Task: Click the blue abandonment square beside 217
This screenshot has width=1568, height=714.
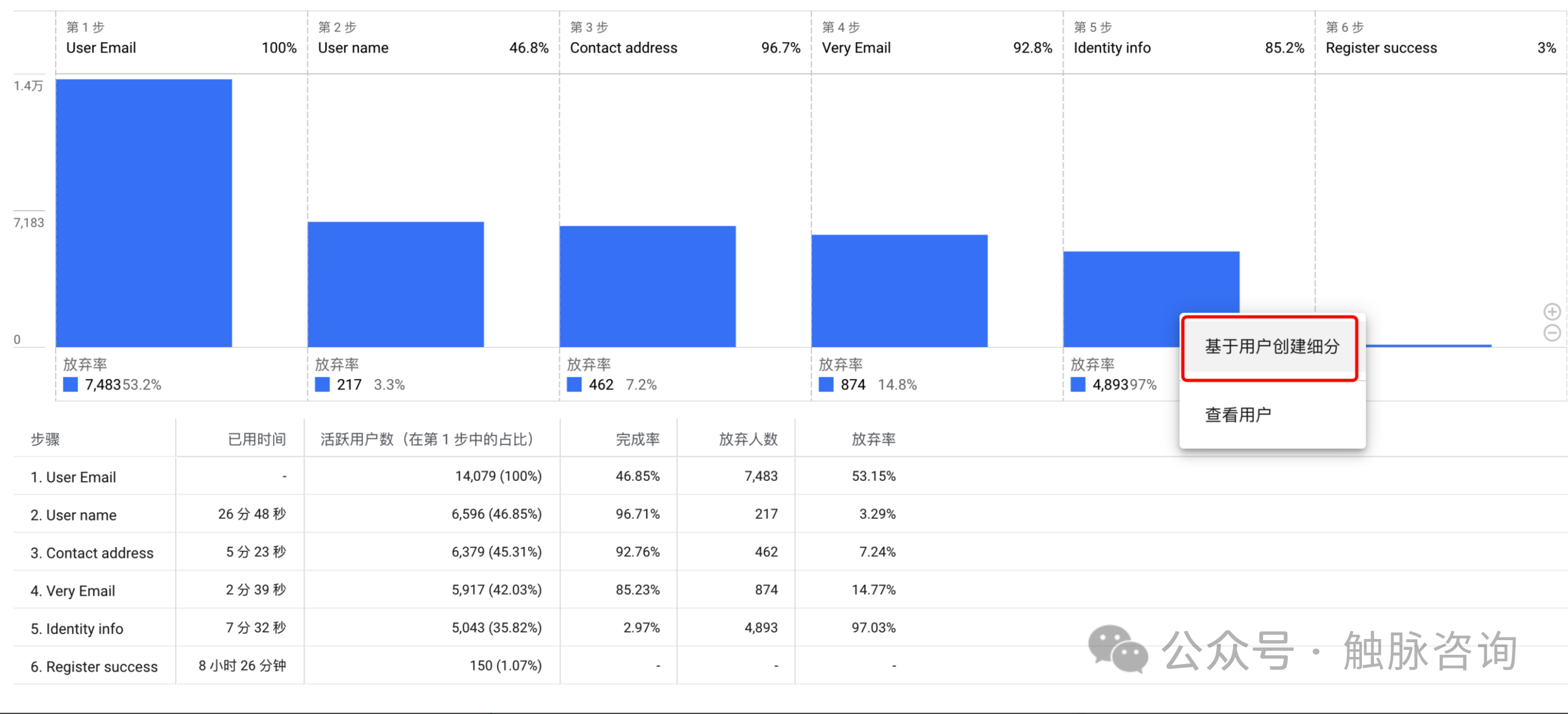Action: (x=322, y=384)
